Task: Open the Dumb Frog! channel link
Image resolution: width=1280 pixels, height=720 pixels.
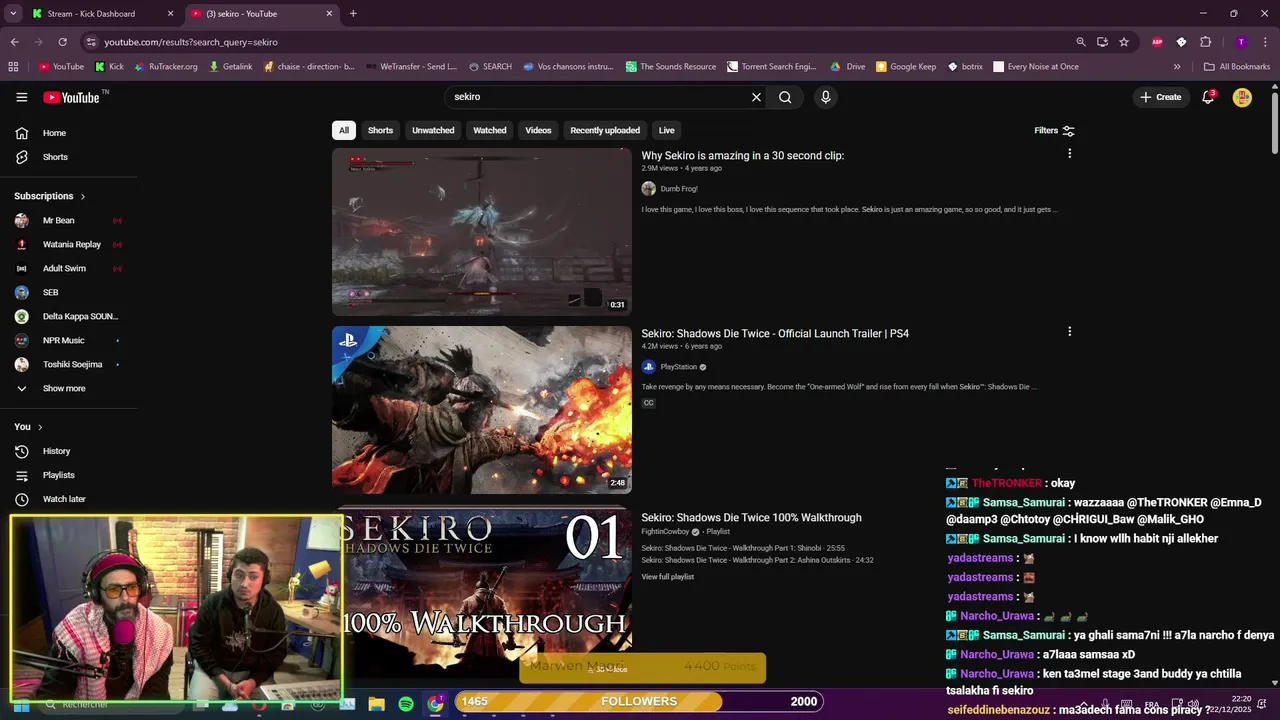Action: point(679,189)
